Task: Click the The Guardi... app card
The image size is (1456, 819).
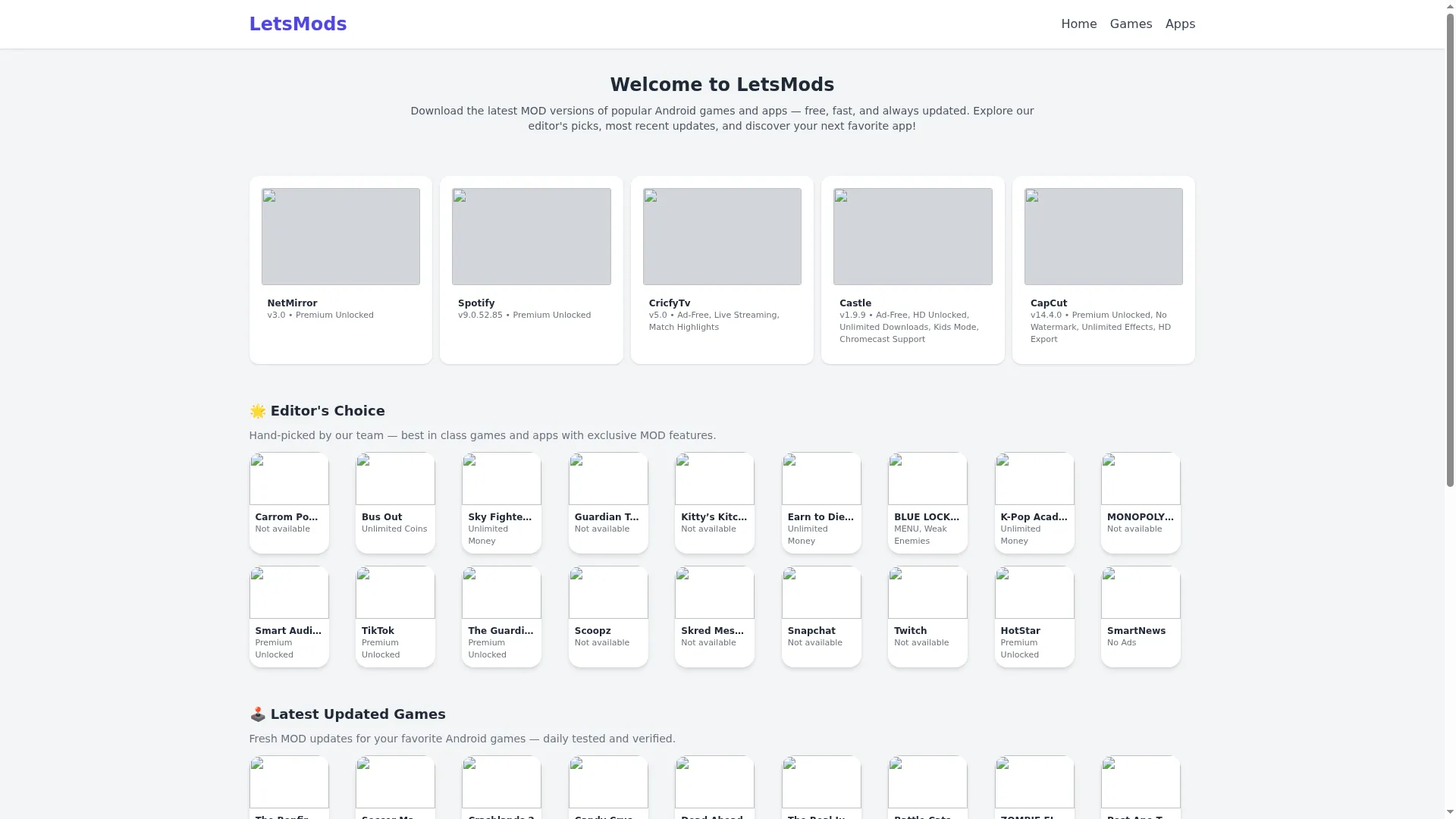Action: [x=501, y=617]
